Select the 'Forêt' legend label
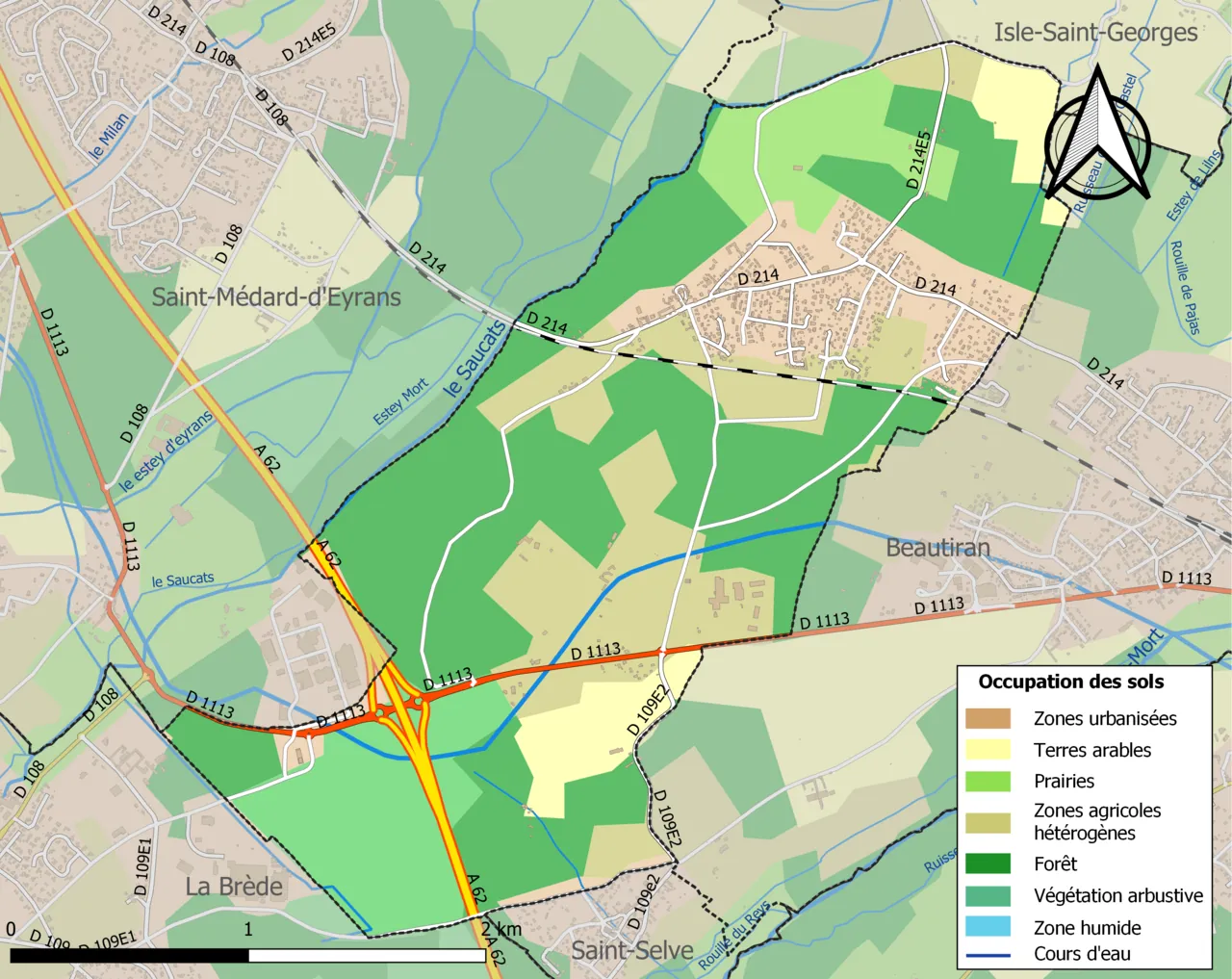The width and height of the screenshot is (1232, 979). coord(1055,863)
